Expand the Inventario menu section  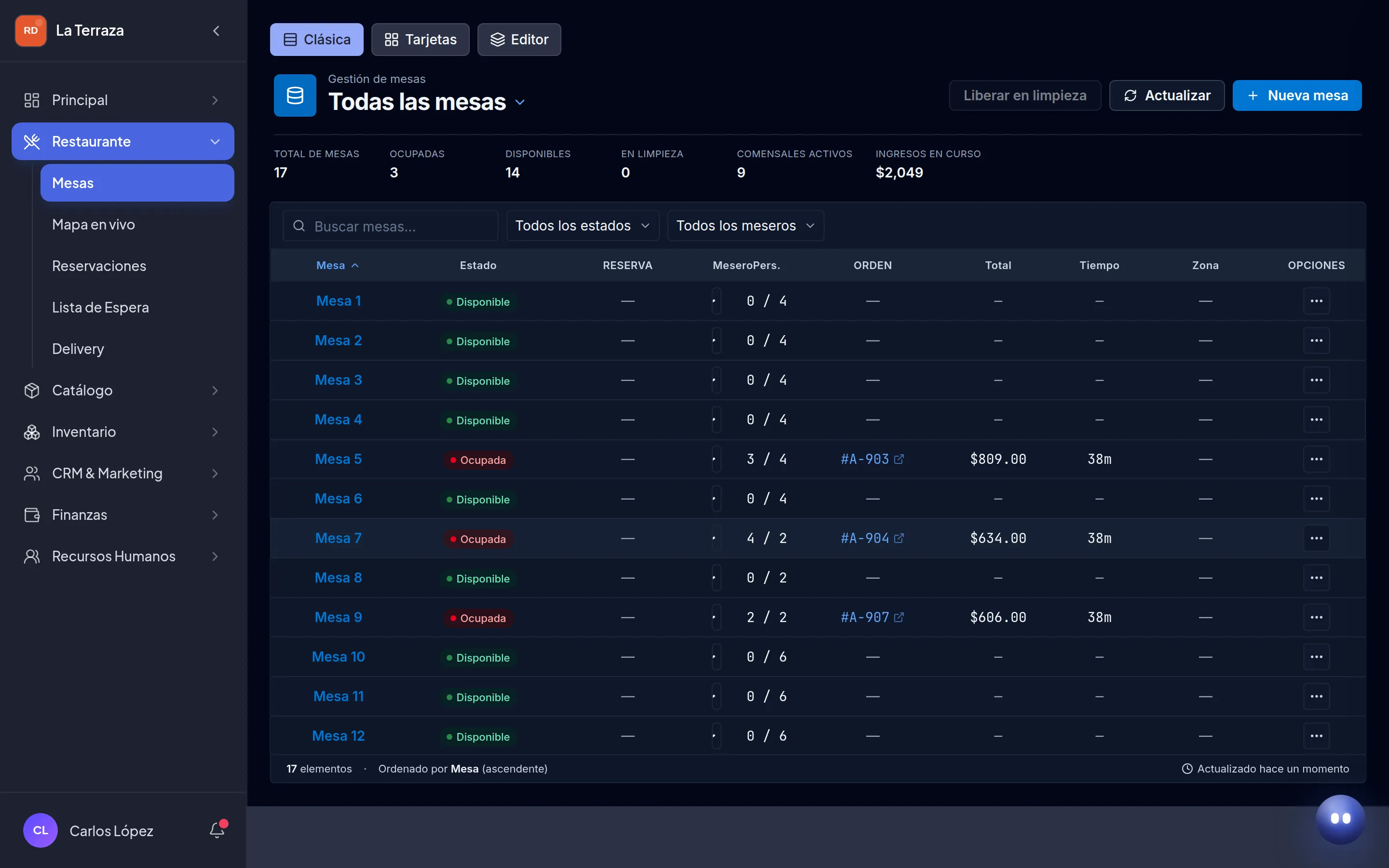coord(123,432)
